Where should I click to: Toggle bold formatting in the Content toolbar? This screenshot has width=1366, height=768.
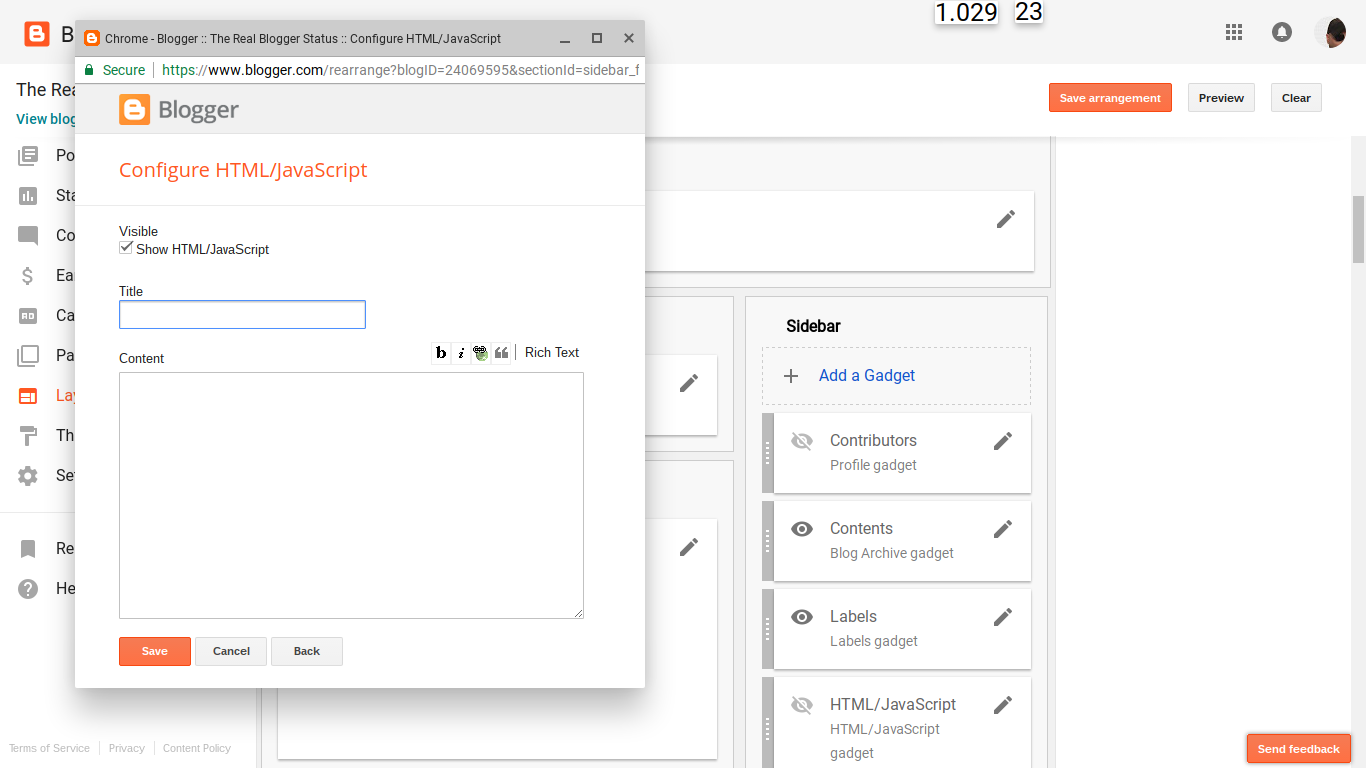point(441,352)
